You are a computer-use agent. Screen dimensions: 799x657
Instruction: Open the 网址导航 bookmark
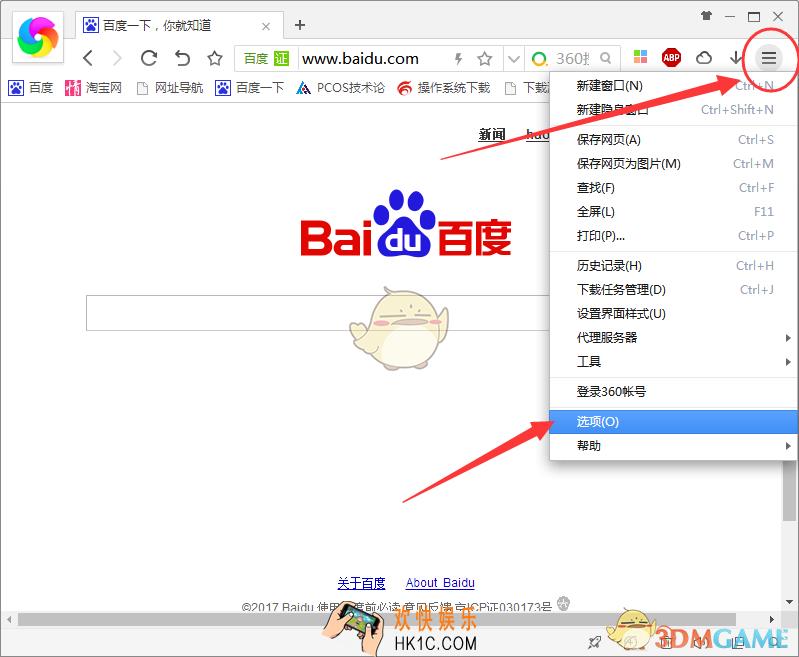[x=170, y=88]
